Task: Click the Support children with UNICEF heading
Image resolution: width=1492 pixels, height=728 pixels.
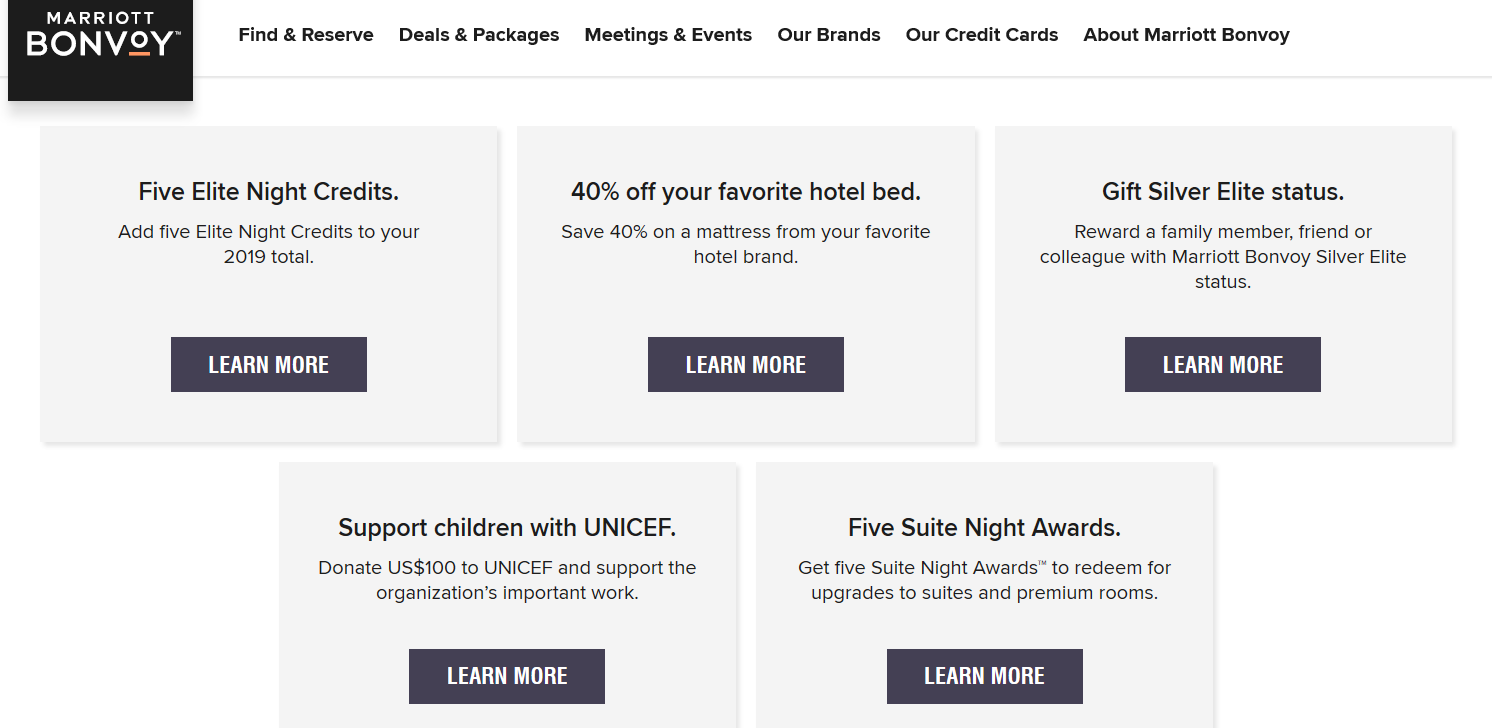Action: pyautogui.click(x=507, y=527)
